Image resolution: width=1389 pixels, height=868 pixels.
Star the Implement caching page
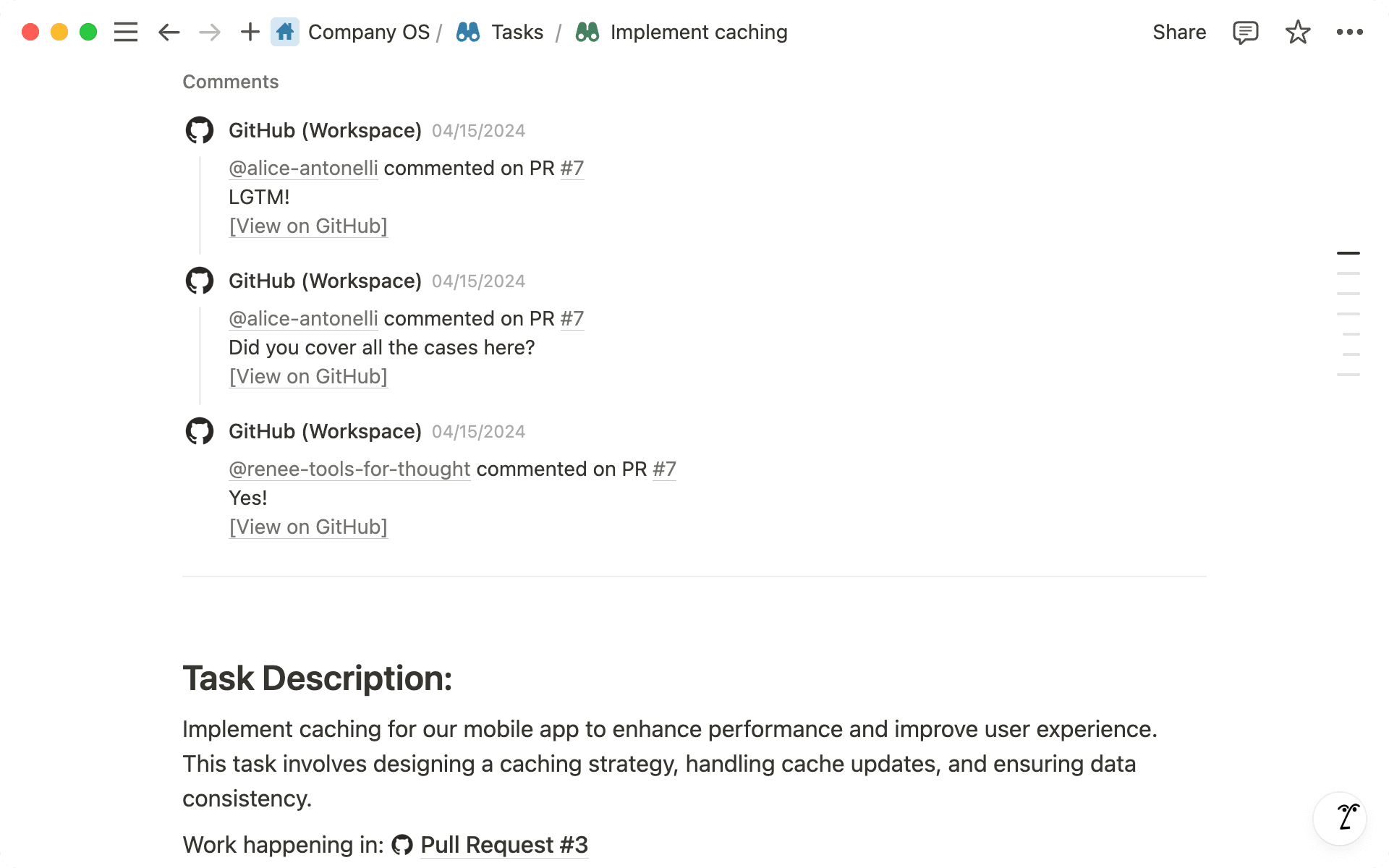point(1297,32)
